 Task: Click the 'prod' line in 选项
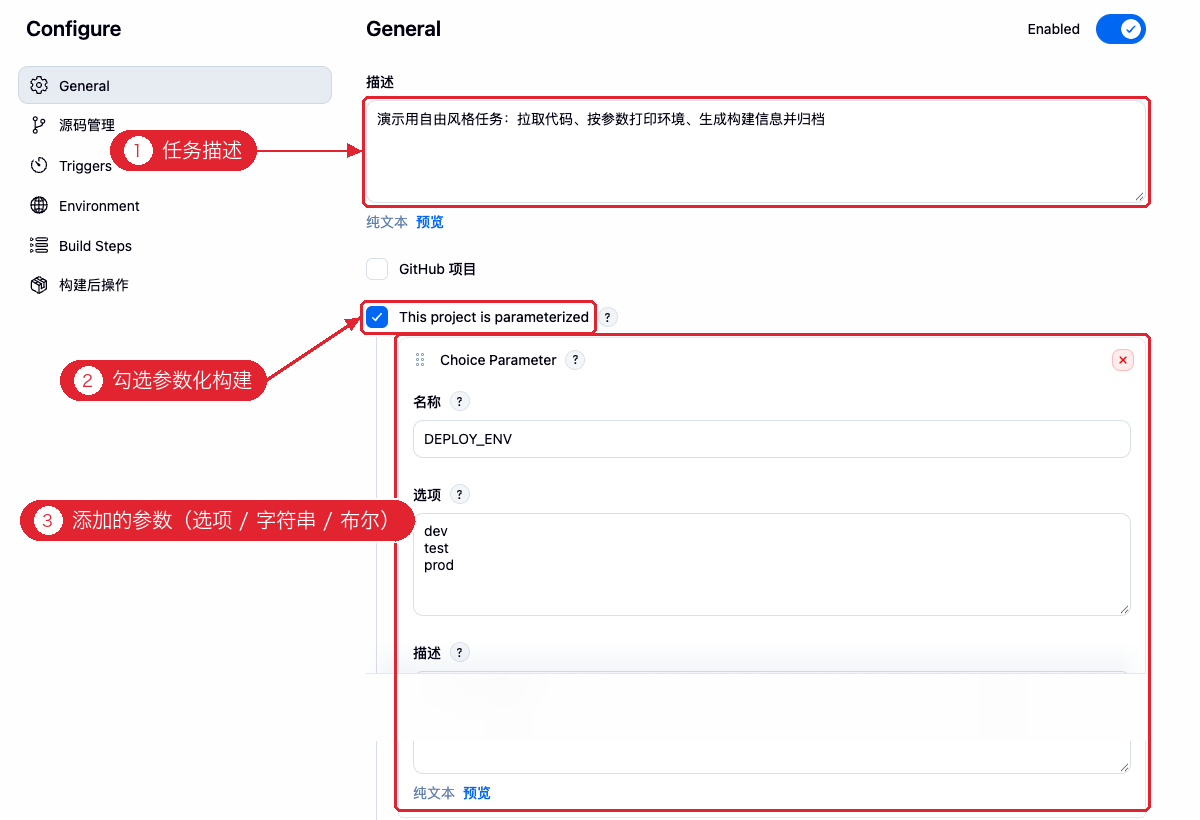(x=439, y=565)
